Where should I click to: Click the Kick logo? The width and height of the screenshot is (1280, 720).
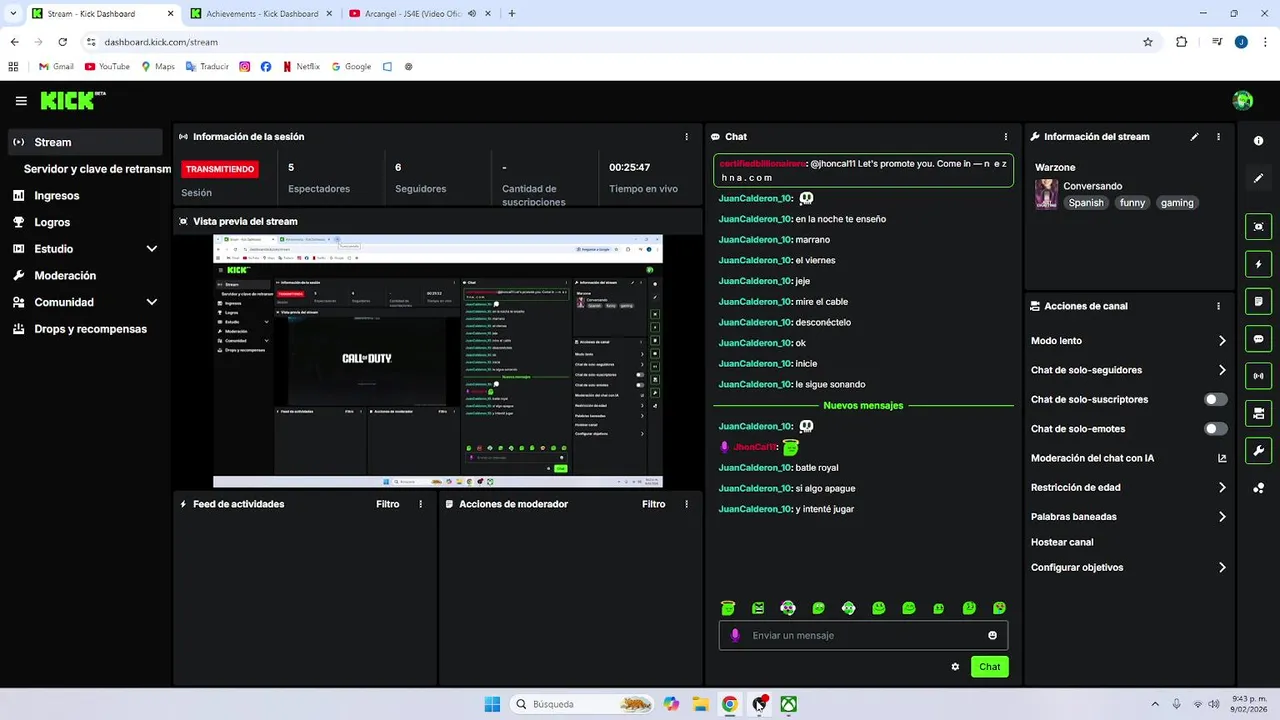[72, 101]
